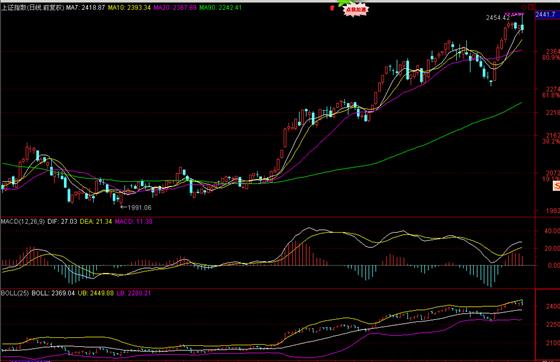The width and height of the screenshot is (560, 362).
Task: Select the last cyan candlestick on main chart
Action: click(x=522, y=27)
